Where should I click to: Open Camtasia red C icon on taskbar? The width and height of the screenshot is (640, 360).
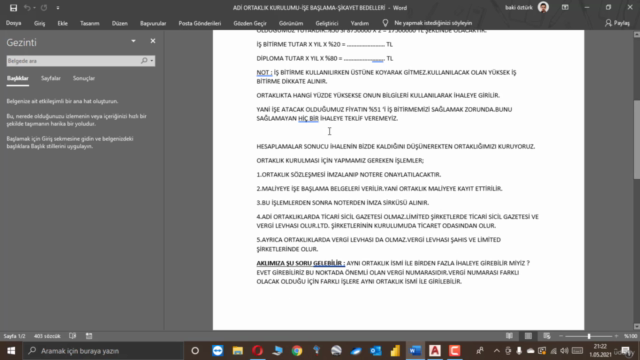454,351
